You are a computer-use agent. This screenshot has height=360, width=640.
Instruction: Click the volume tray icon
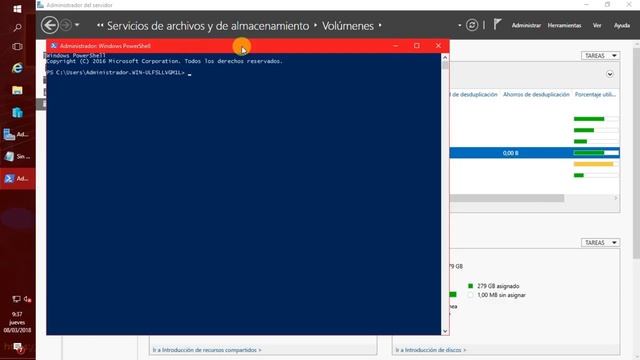[x=27, y=299]
